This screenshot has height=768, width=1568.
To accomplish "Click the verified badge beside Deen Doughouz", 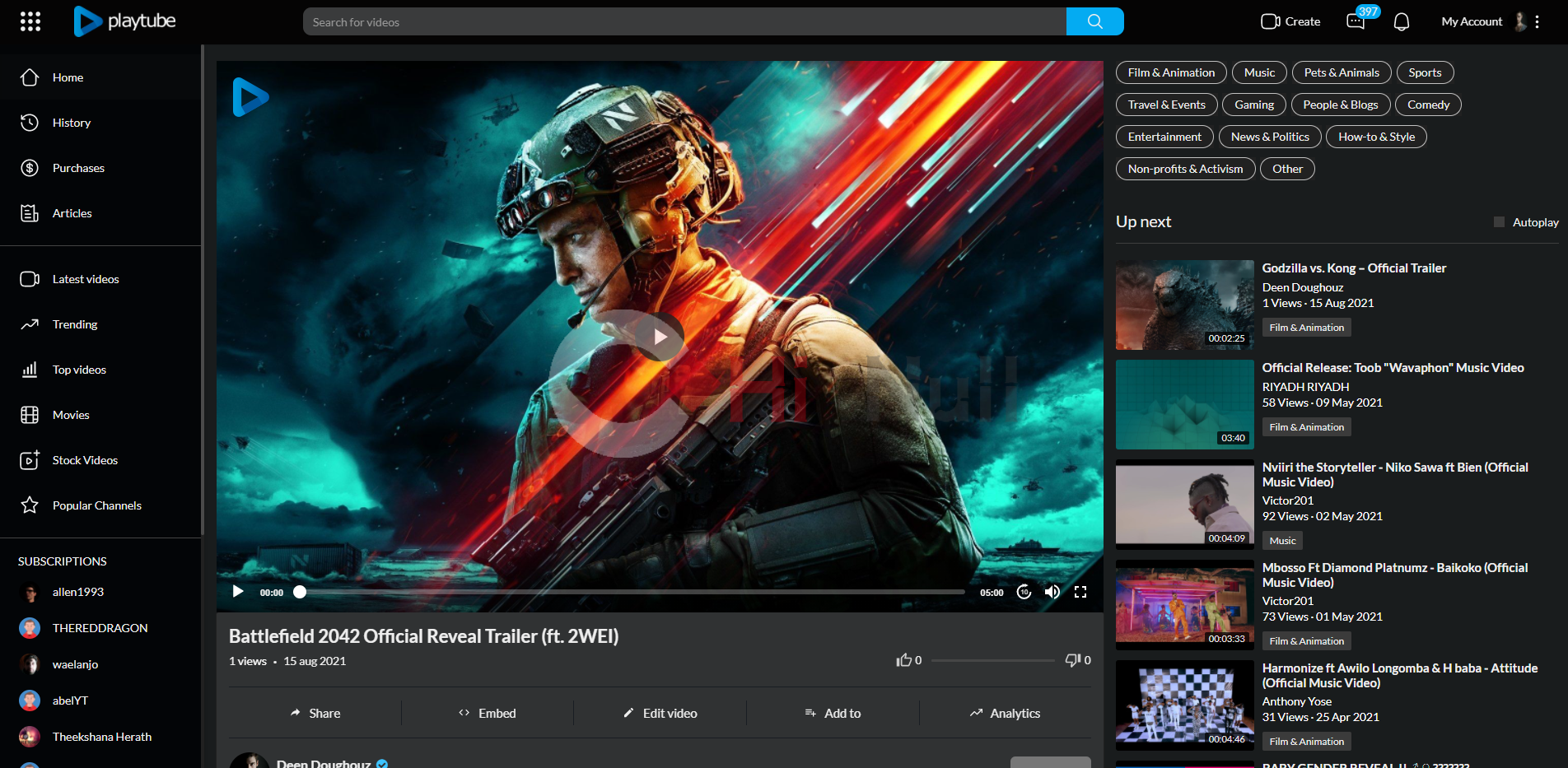I will [x=382, y=764].
